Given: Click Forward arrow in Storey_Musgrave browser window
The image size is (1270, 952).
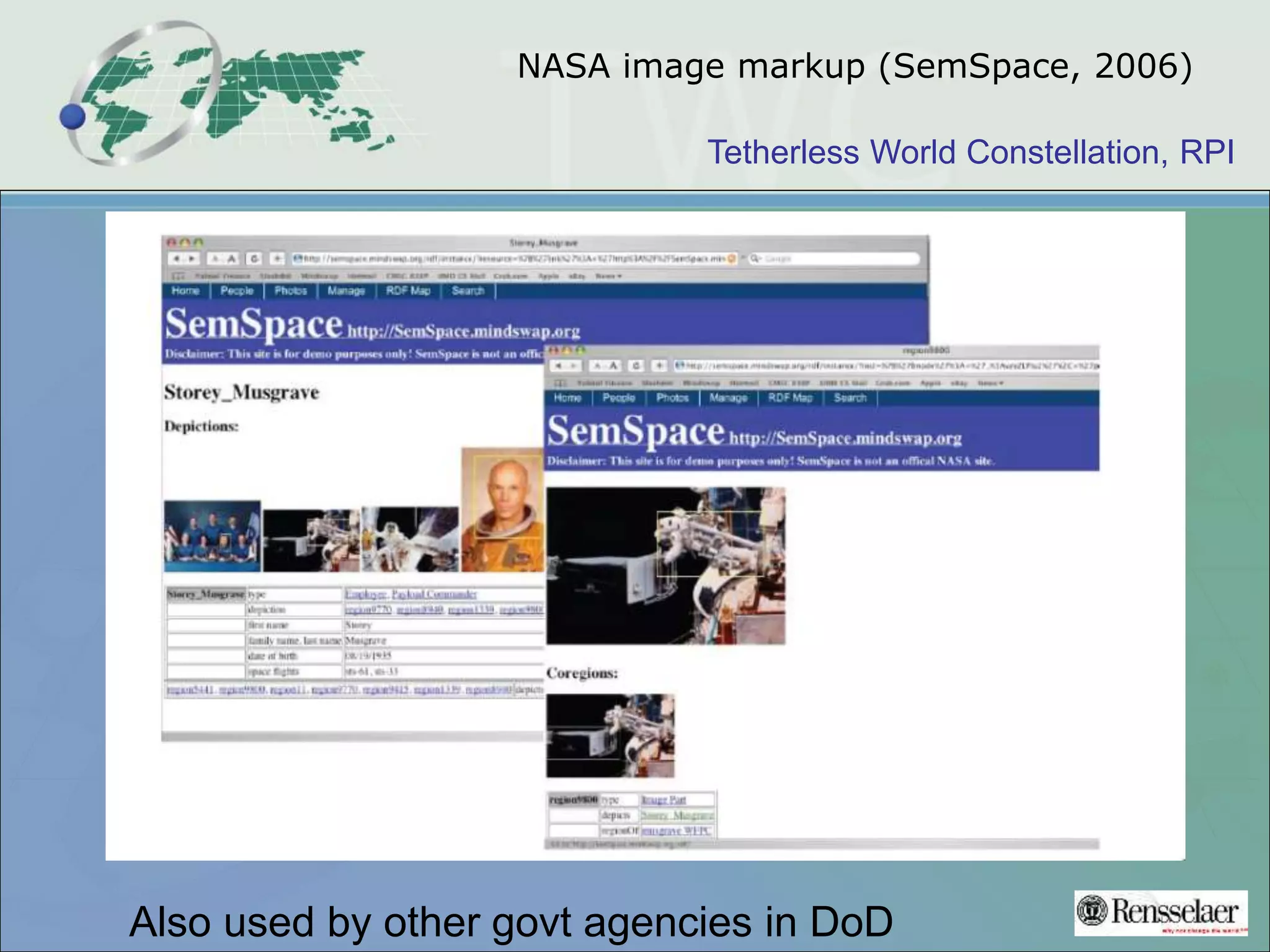Looking at the screenshot, I should 192,258.
